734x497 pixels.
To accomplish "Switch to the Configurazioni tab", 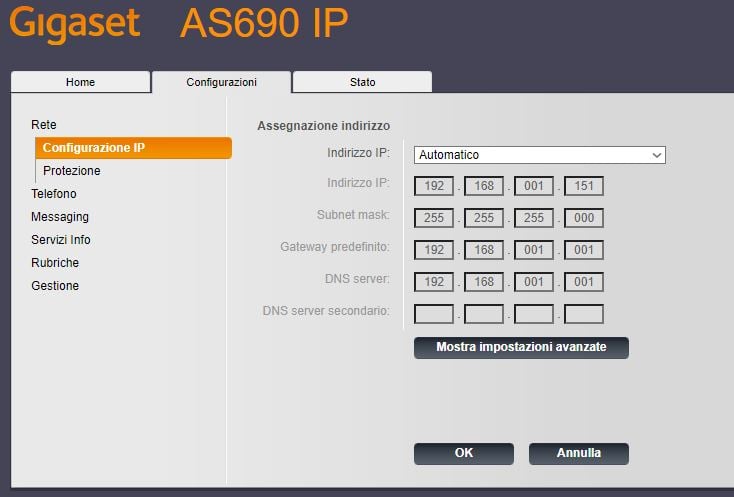I will (x=221, y=82).
